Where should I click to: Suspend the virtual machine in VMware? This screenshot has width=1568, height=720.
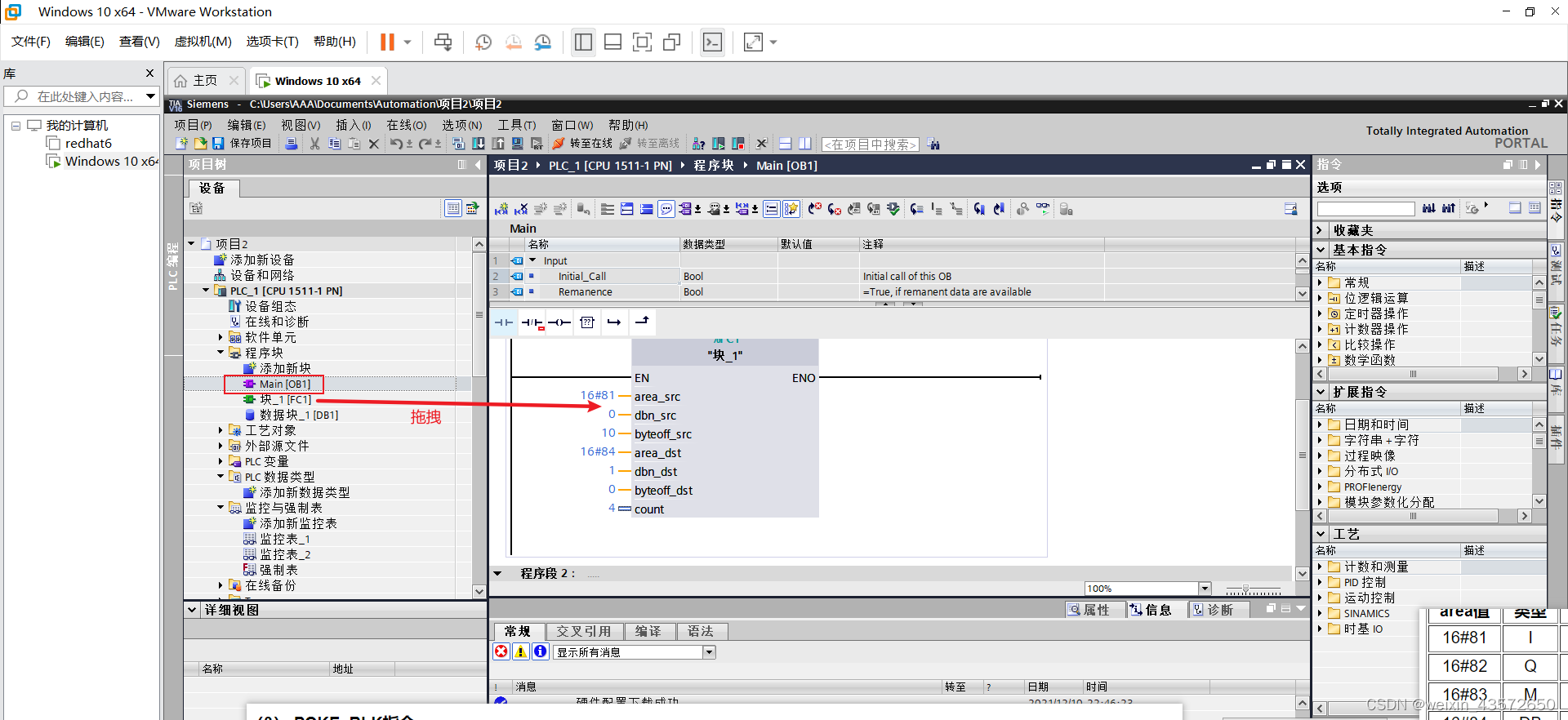coord(387,42)
